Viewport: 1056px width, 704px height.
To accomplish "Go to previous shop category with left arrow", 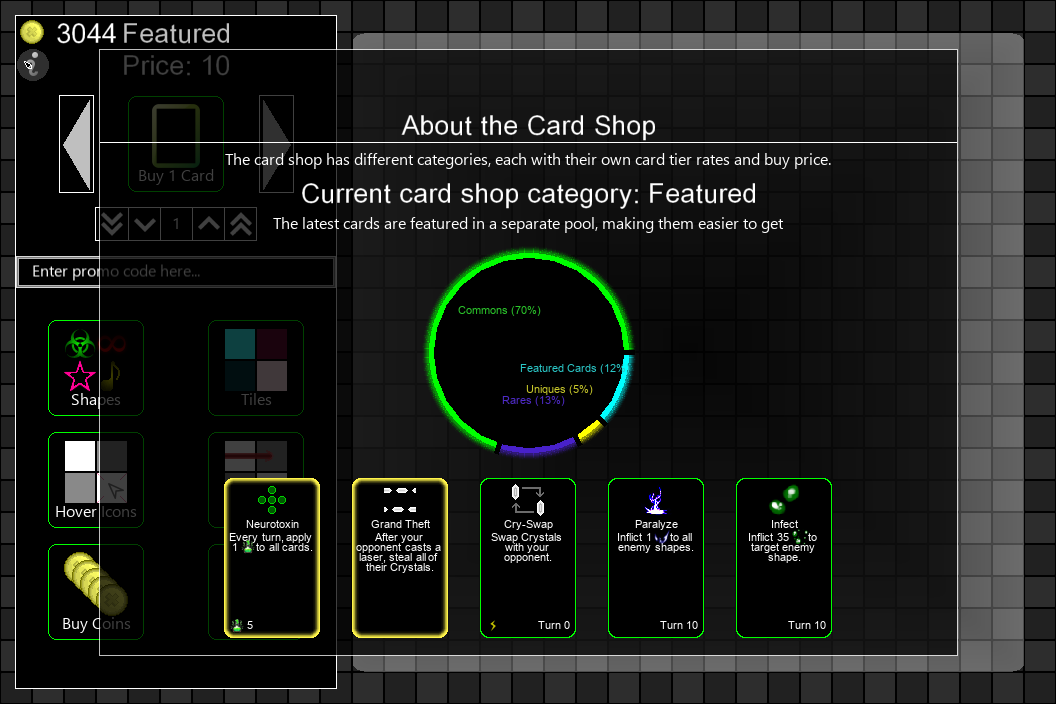I will tap(77, 143).
